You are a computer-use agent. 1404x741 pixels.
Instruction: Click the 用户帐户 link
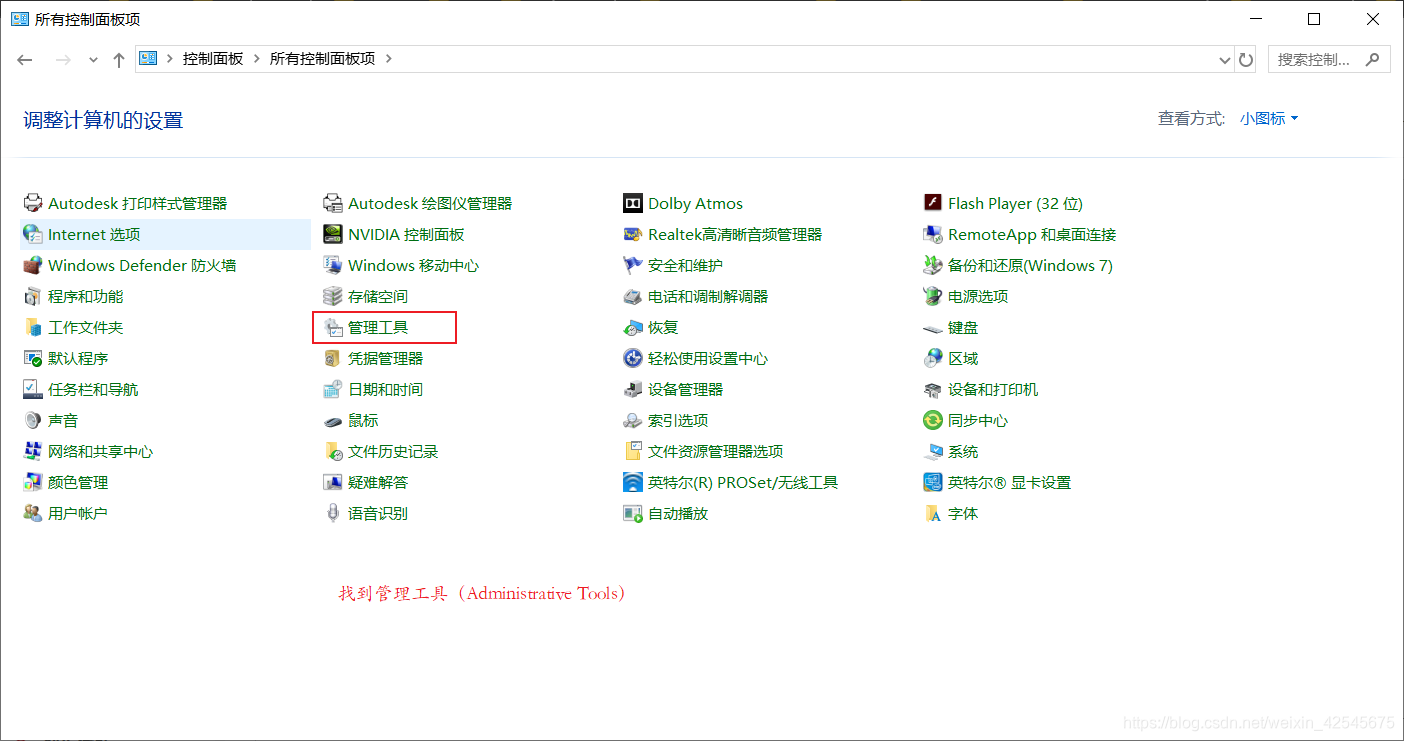coord(78,514)
